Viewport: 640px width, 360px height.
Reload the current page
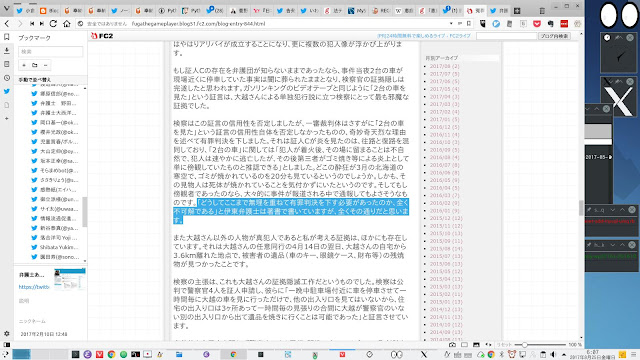click(x=53, y=24)
